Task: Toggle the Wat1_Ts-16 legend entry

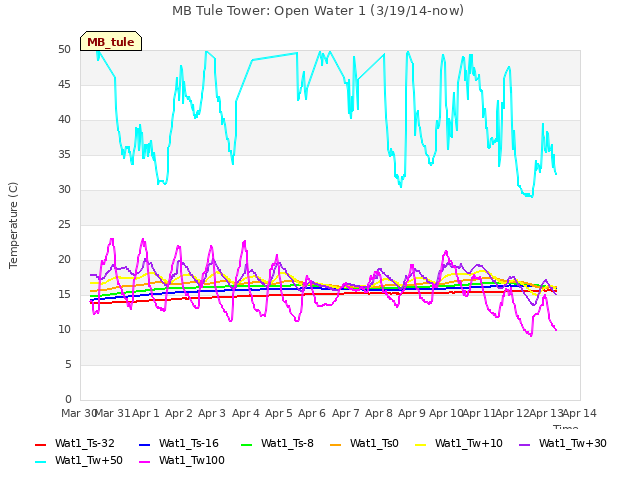Action: pyautogui.click(x=179, y=443)
